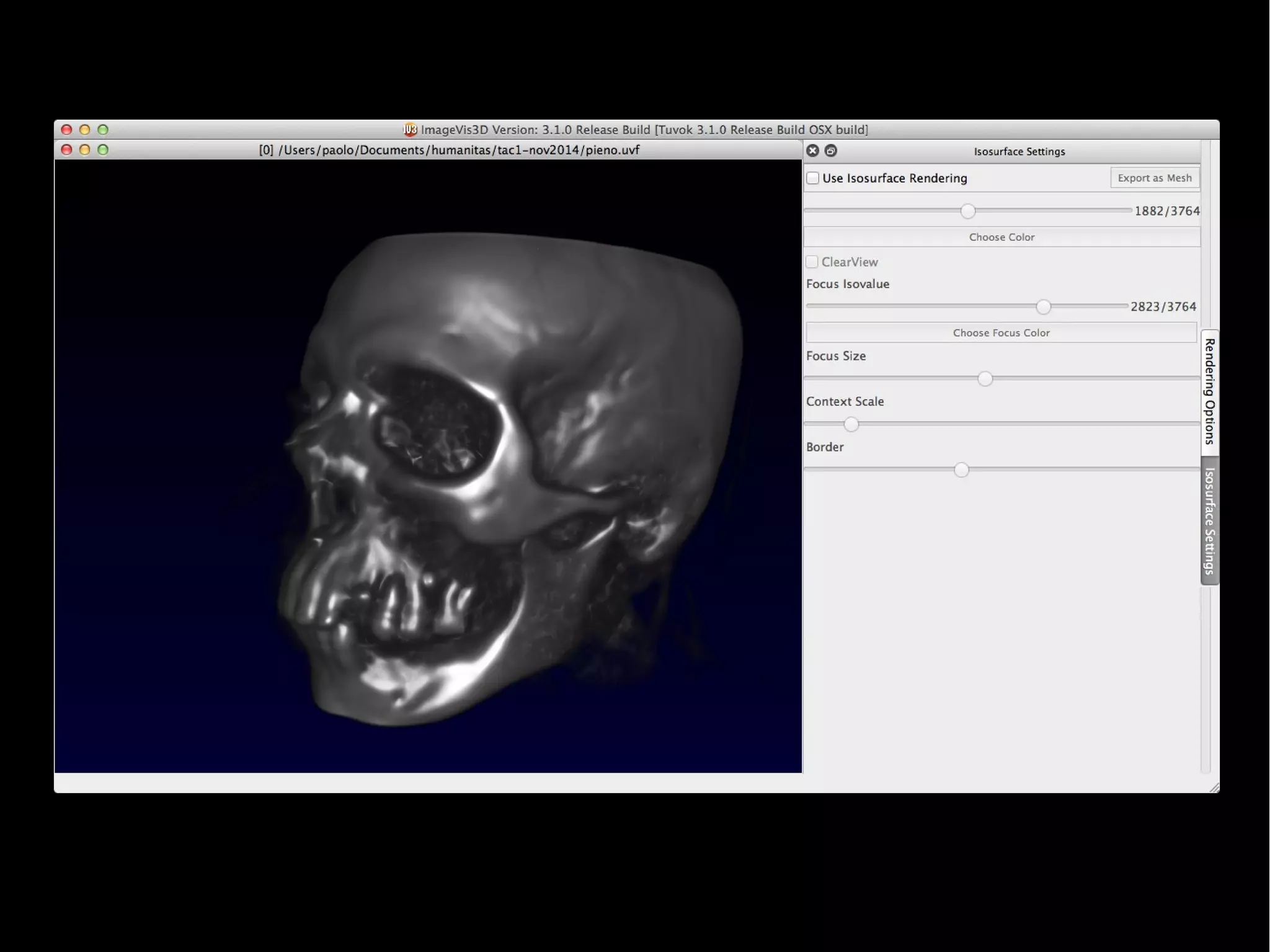1270x952 pixels.
Task: Open the Choose Color dialog
Action: pyautogui.click(x=1001, y=237)
